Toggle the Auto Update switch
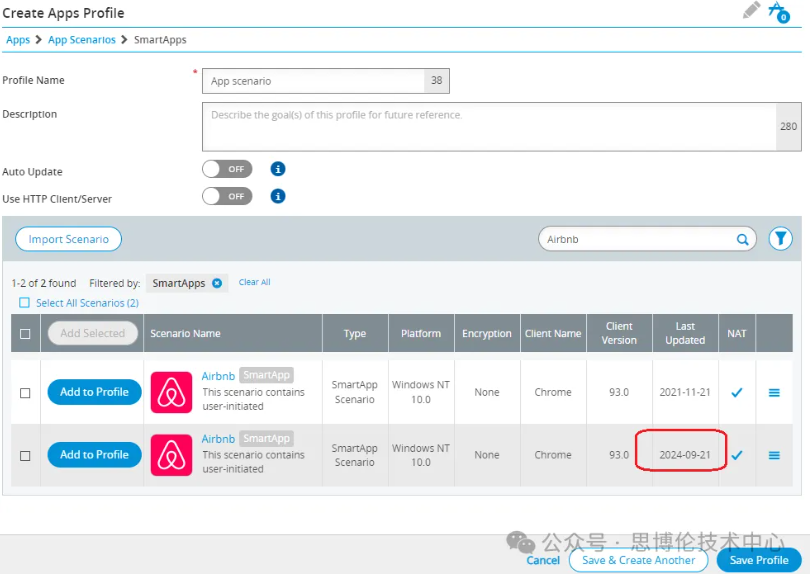The image size is (810, 574). [x=227, y=169]
